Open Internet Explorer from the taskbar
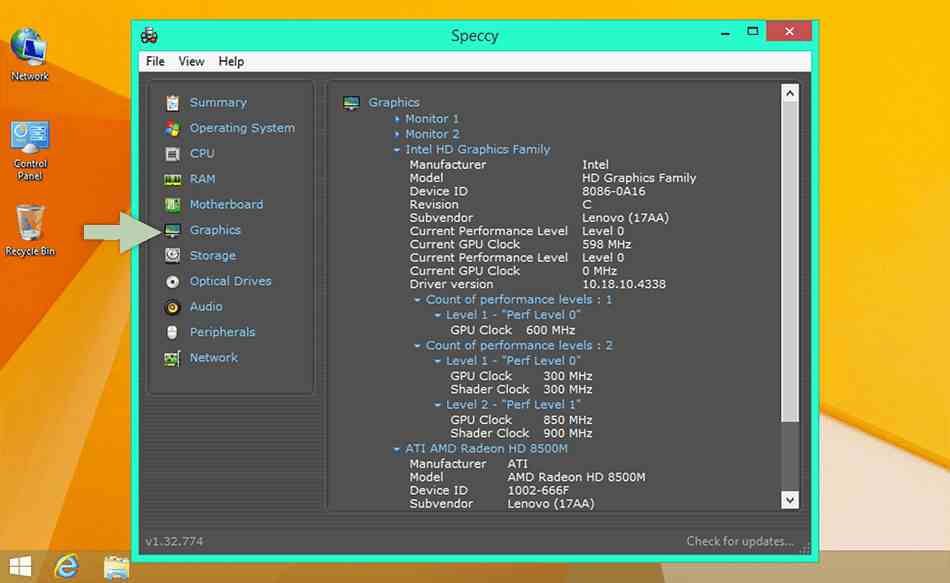 [67, 565]
